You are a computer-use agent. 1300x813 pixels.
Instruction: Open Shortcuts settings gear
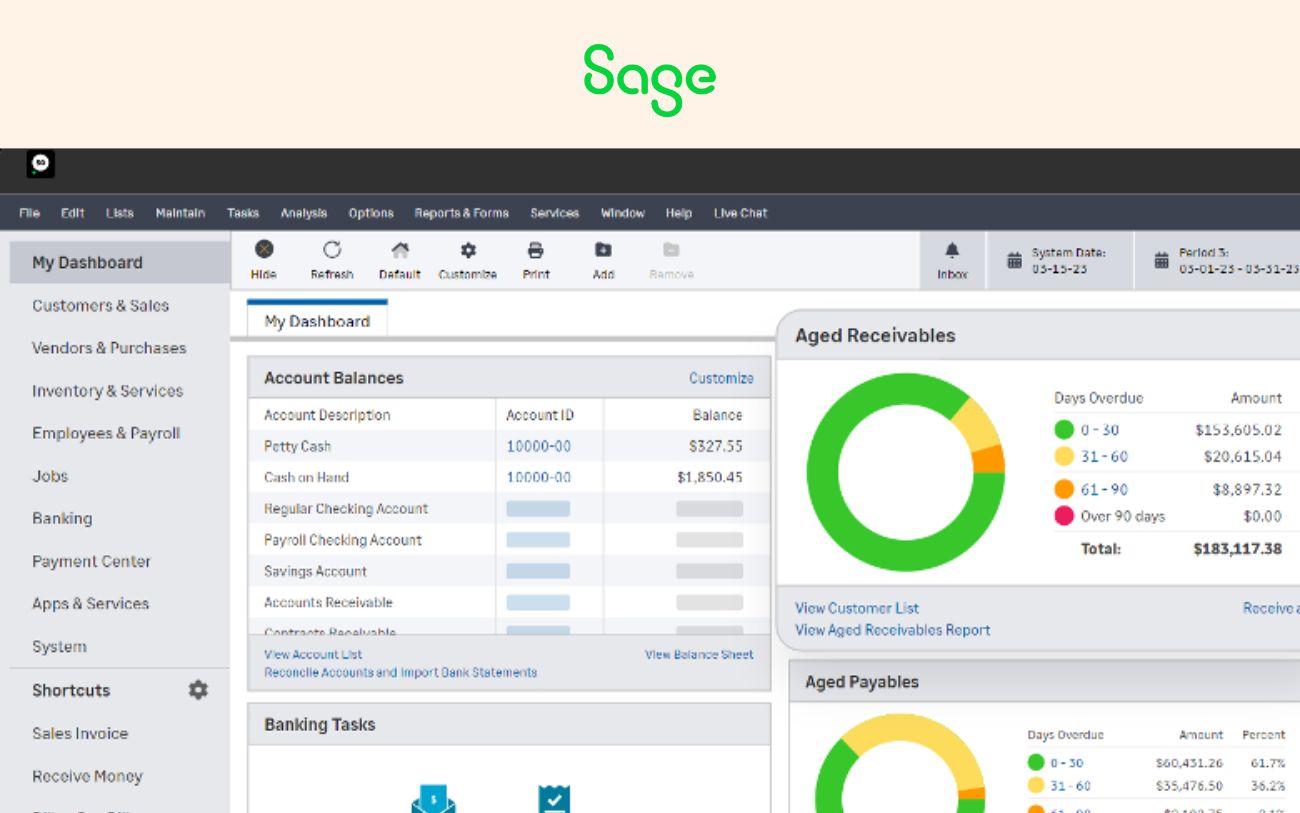click(x=199, y=690)
